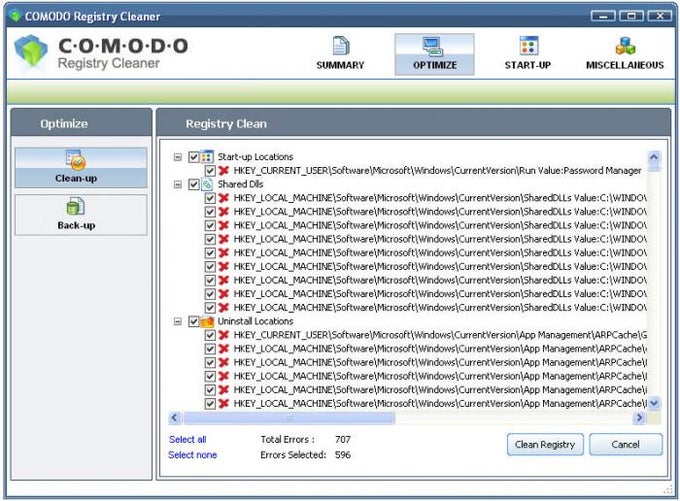This screenshot has width=680, height=501.
Task: Toggle the Uninstall Locations checkbox
Action: pos(193,322)
